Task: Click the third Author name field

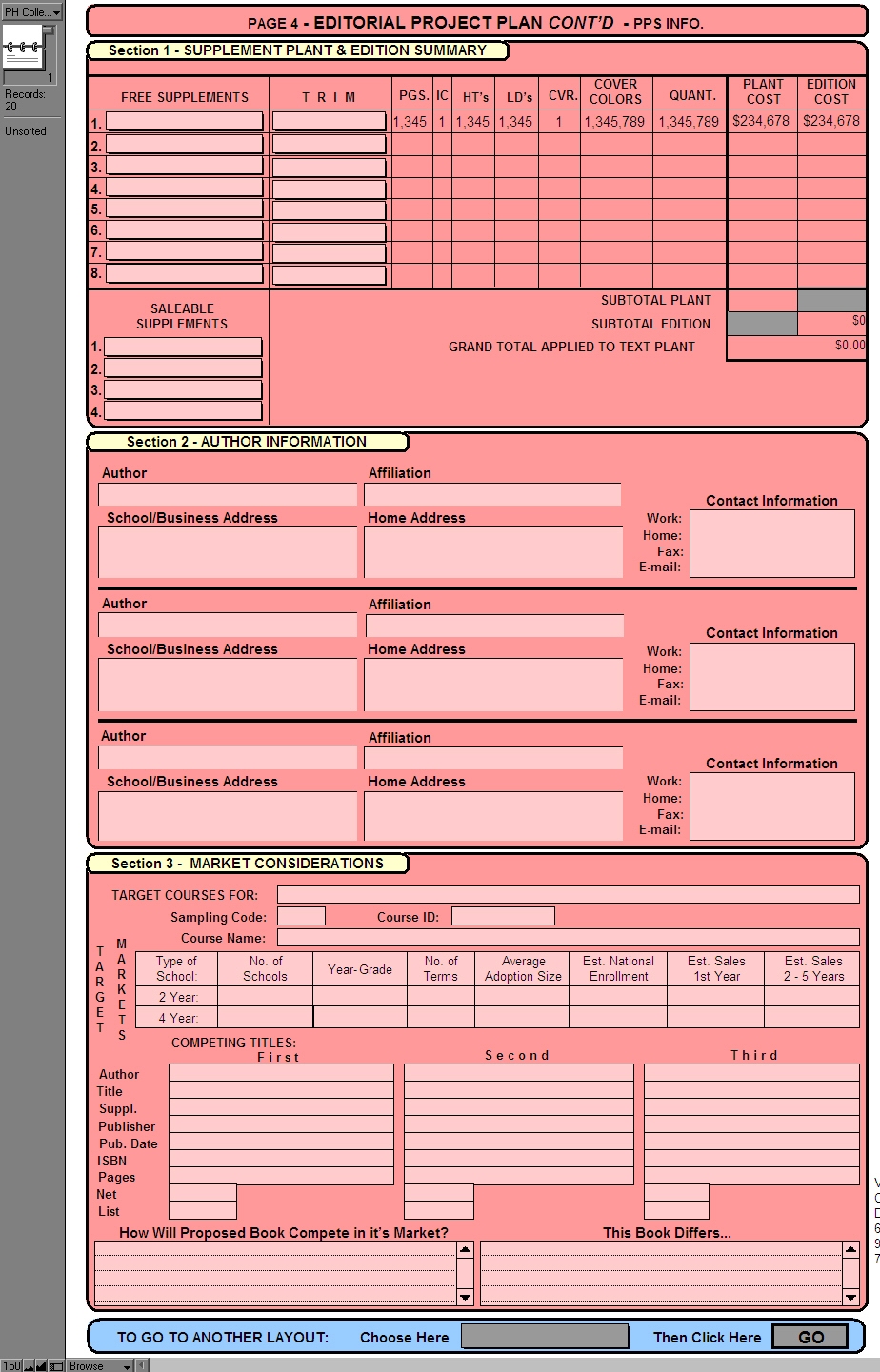Action: point(228,758)
